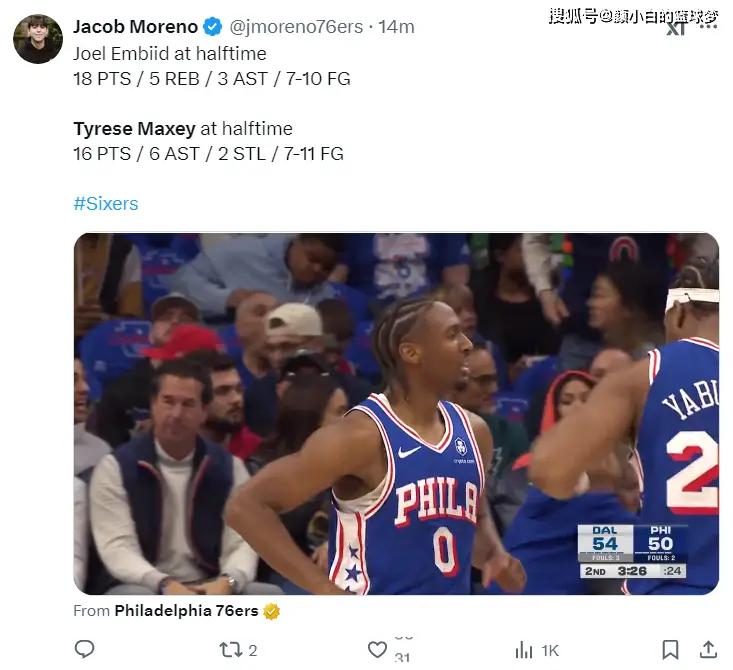
Task: Click the gold verified badge beside Philadelphia 76ers
Action: 271,611
